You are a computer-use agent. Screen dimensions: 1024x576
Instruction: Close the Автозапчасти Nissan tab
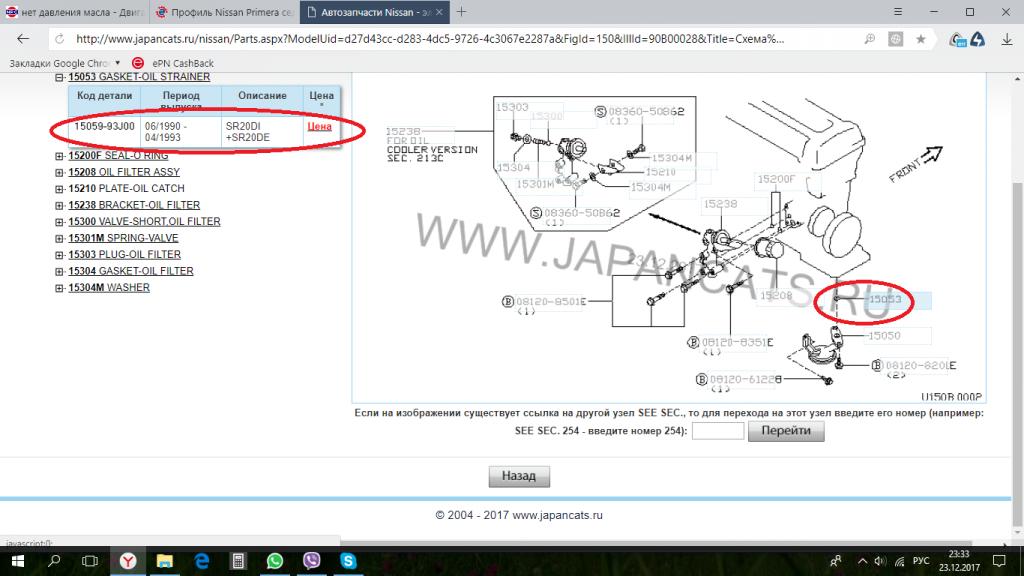coord(439,12)
